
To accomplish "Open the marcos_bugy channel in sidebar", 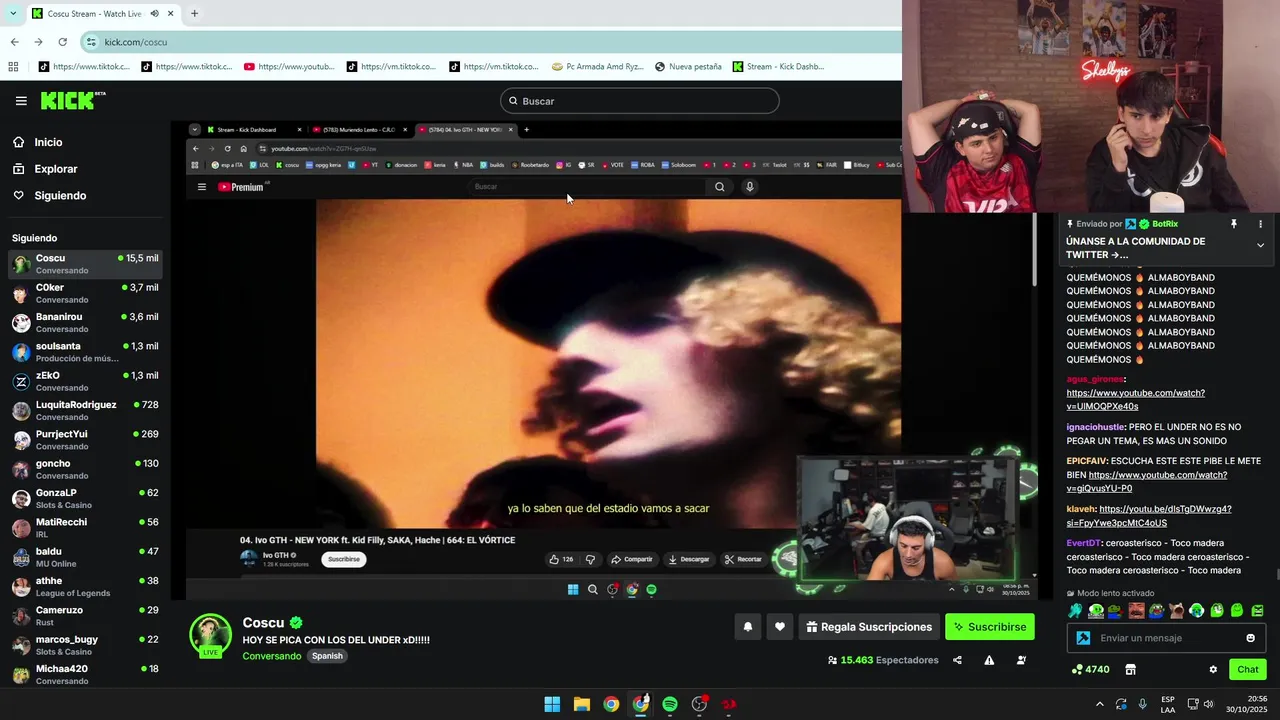I will (x=86, y=645).
